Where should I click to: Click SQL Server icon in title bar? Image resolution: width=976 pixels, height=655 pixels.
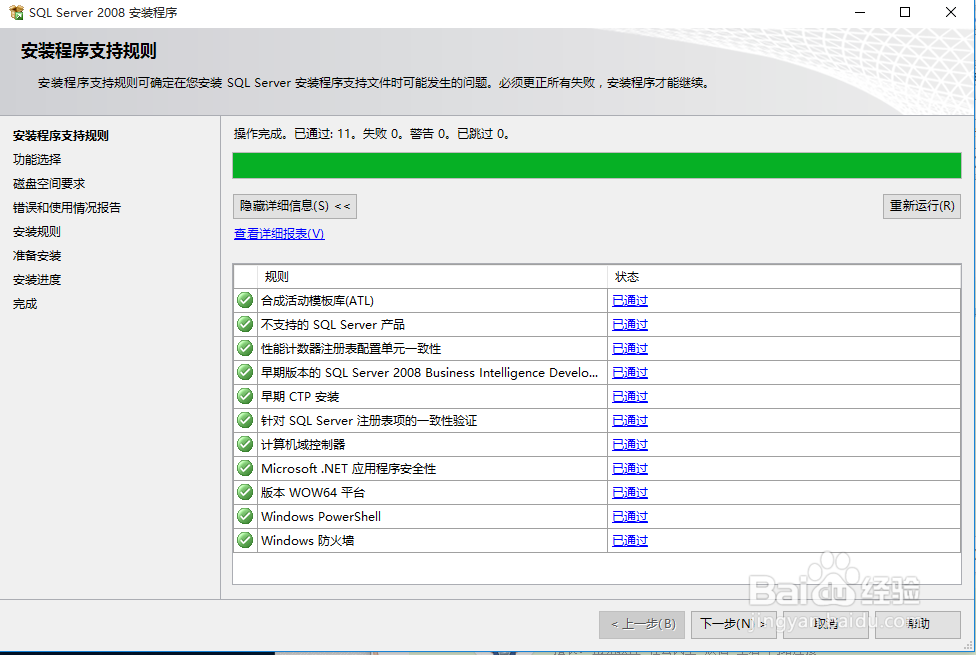[x=13, y=12]
